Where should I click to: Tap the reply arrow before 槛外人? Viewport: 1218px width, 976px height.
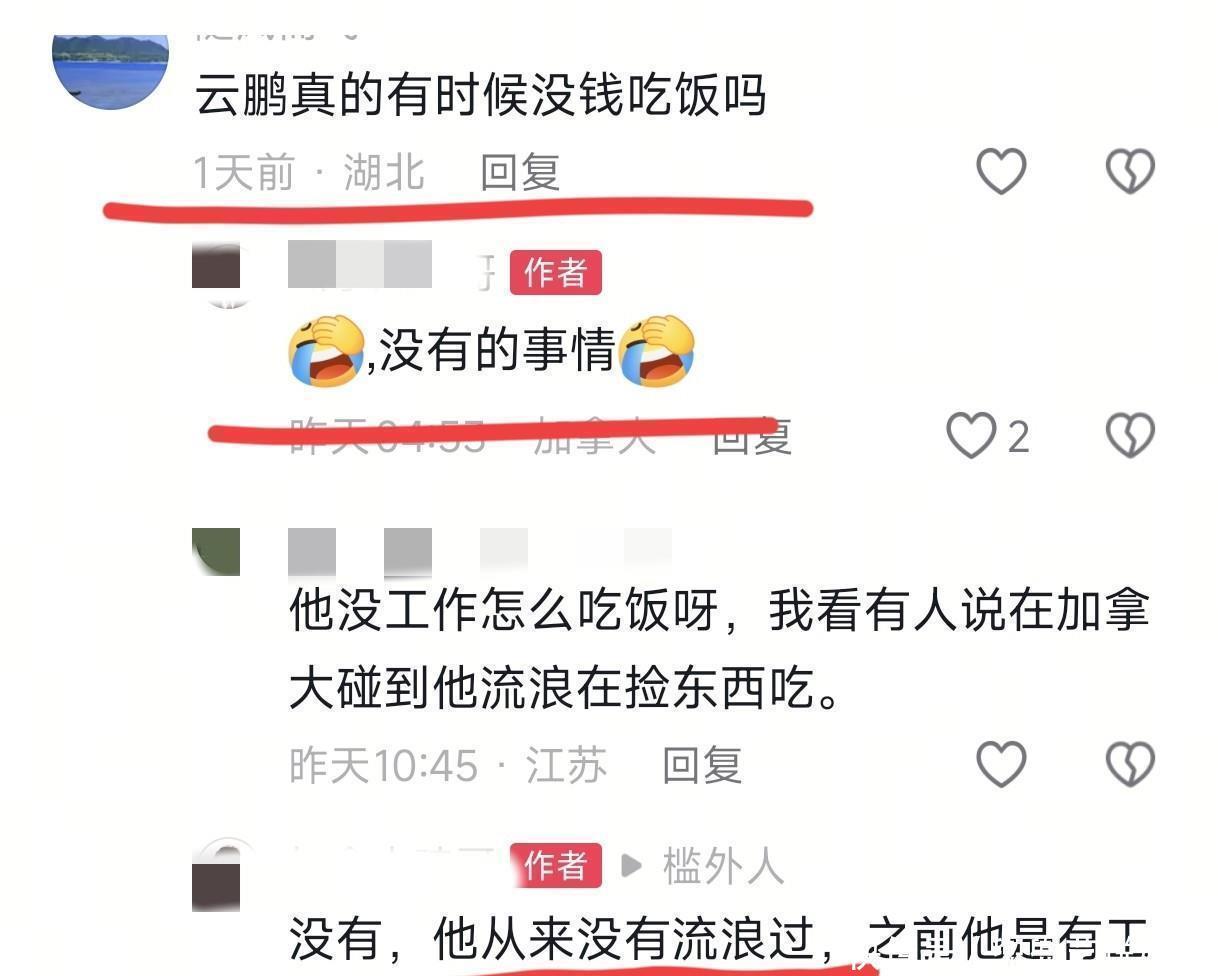[x=631, y=866]
